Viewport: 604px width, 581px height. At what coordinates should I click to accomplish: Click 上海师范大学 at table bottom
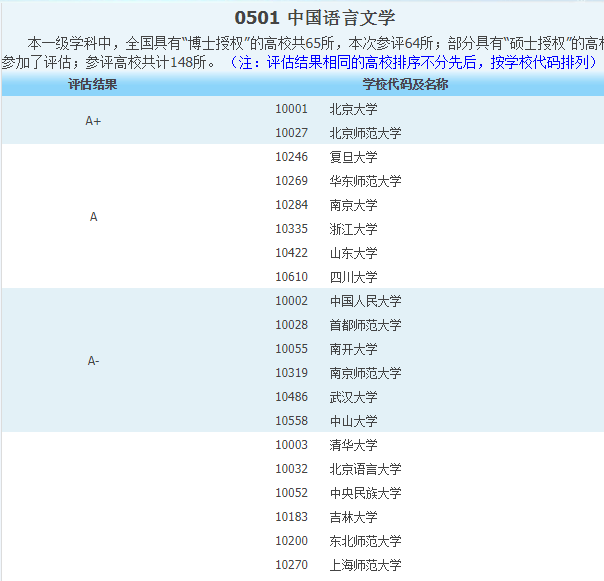point(365,565)
